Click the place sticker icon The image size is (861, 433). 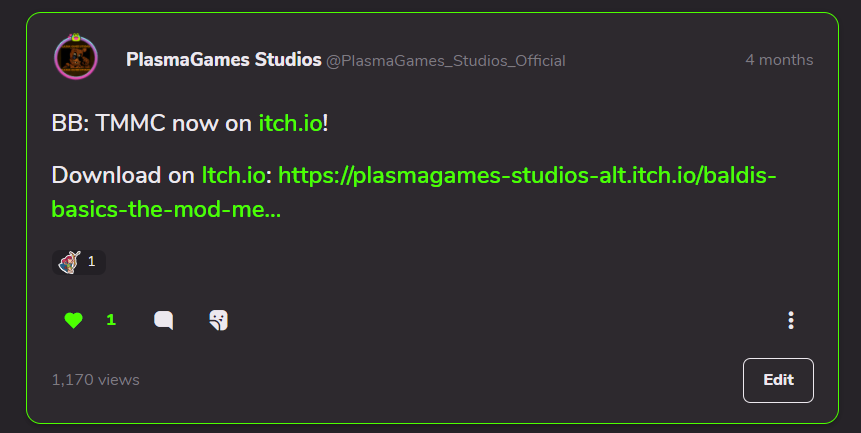[219, 320]
